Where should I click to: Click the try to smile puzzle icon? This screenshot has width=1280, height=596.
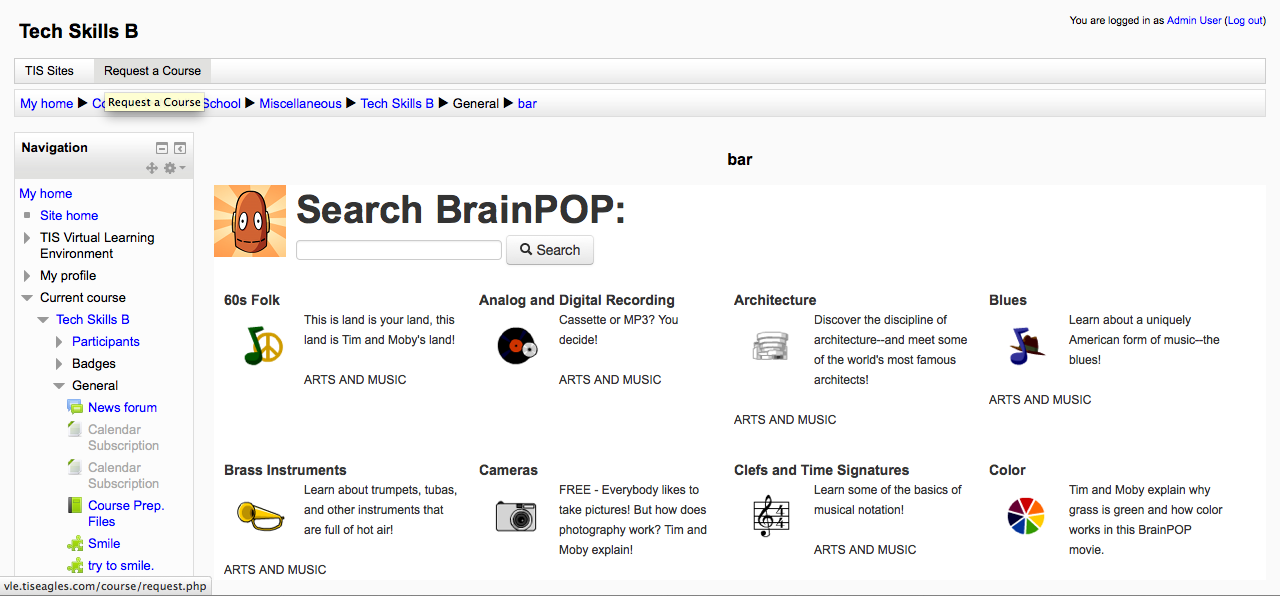tap(75, 565)
